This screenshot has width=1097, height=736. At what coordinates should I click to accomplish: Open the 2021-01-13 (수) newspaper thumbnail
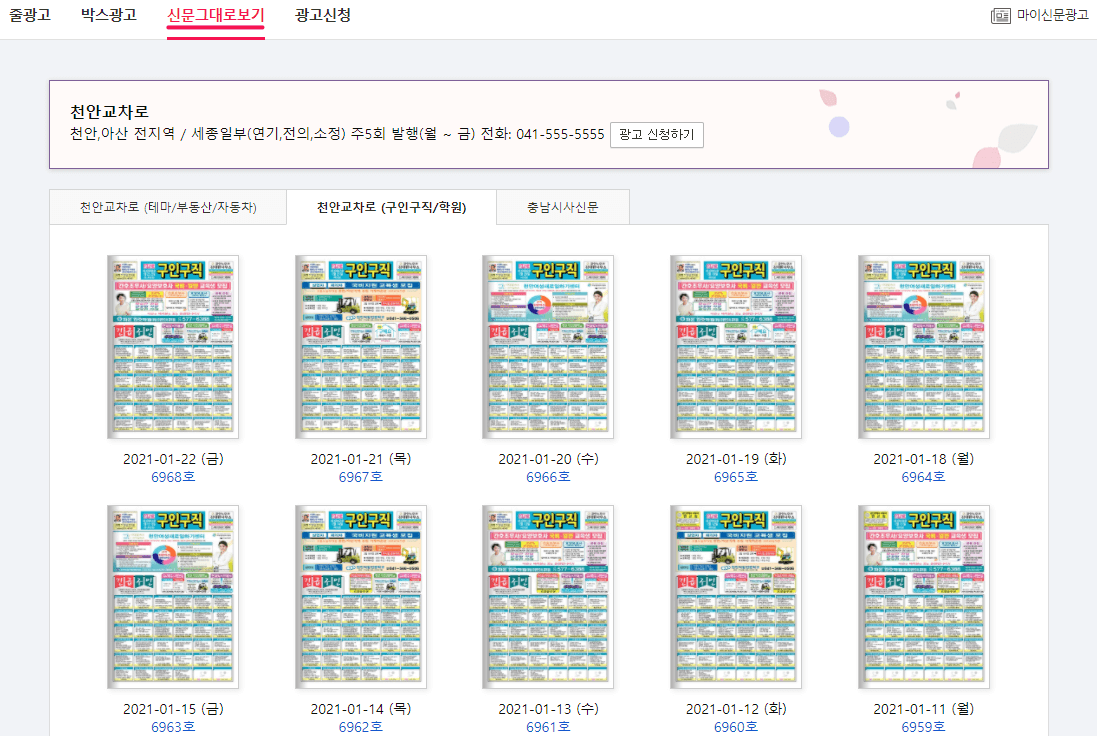coord(548,597)
